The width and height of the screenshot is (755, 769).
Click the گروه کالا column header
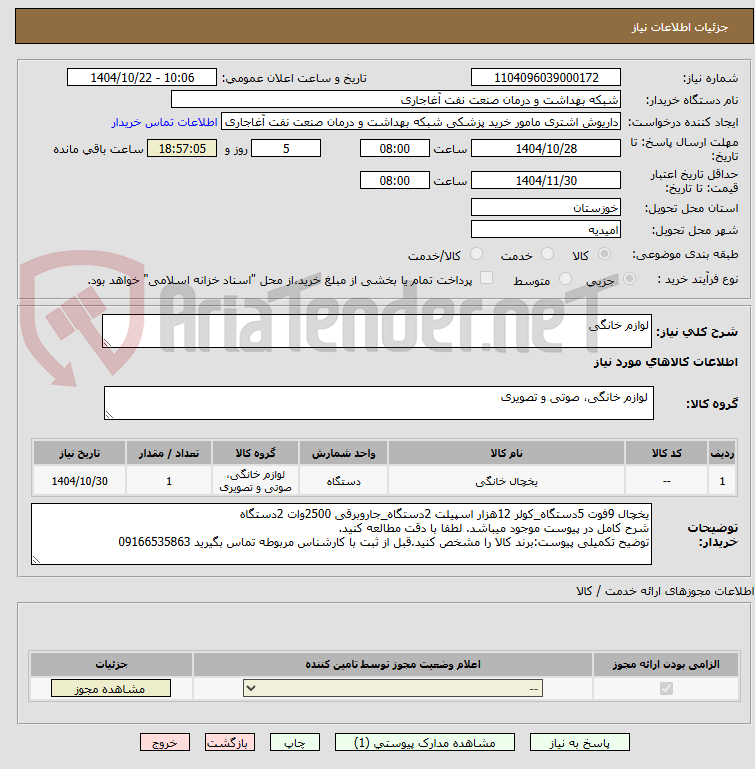pos(256,453)
